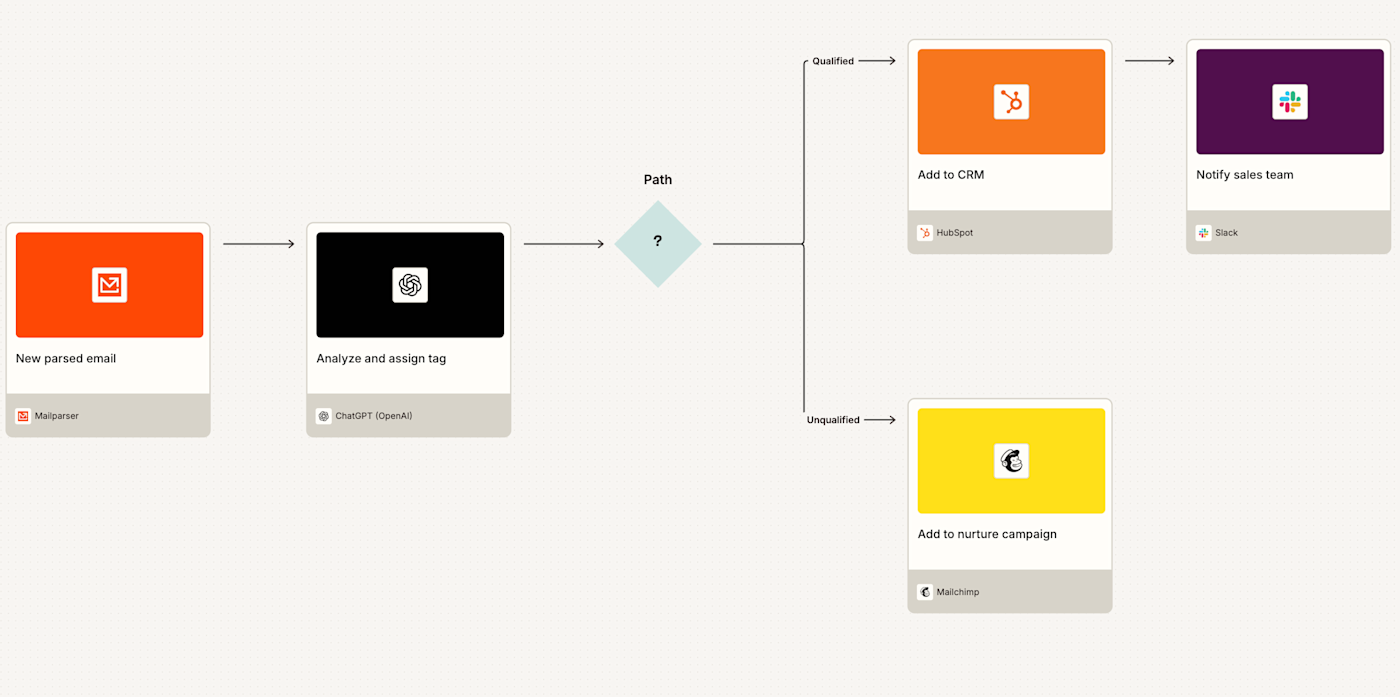Select the 'Analyze and assign tag' step title

(381, 358)
